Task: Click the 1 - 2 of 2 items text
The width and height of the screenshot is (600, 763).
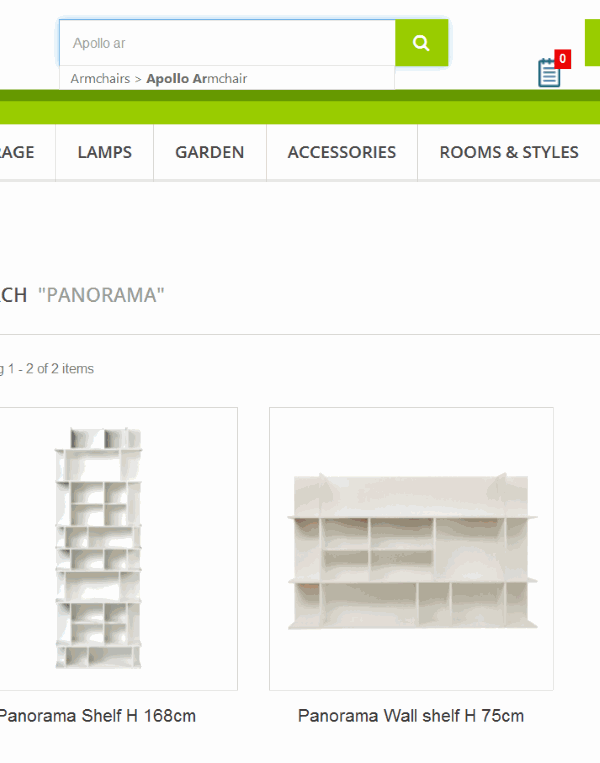Action: (51, 369)
